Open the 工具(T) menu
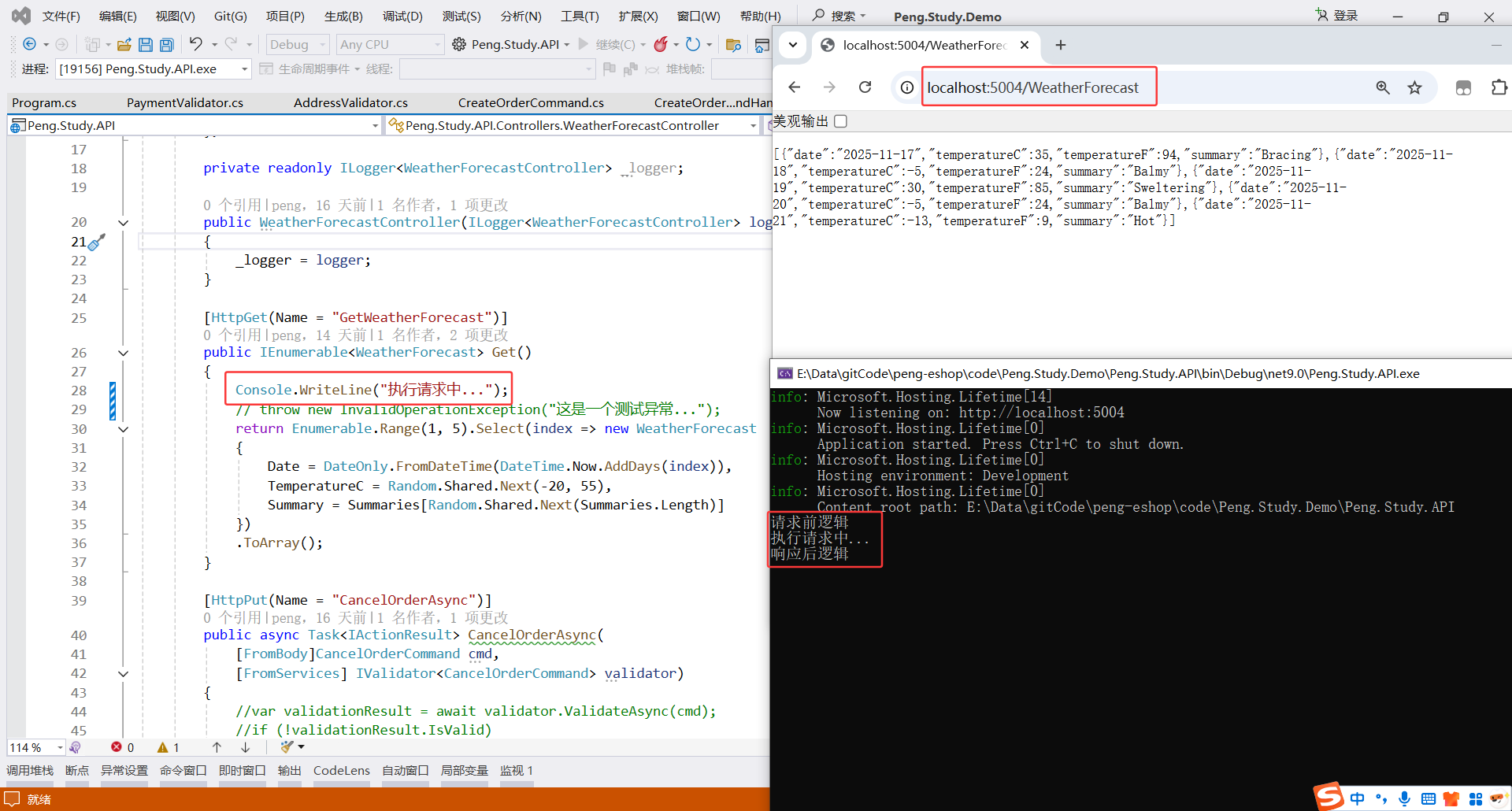Image resolution: width=1512 pixels, height=811 pixels. 580,16
